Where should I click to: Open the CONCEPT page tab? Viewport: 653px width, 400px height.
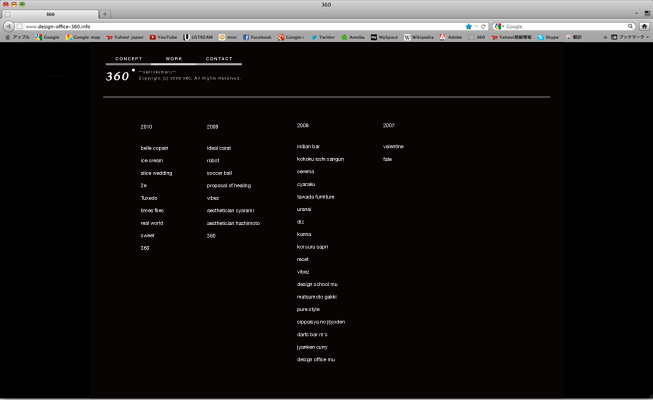click(x=129, y=59)
